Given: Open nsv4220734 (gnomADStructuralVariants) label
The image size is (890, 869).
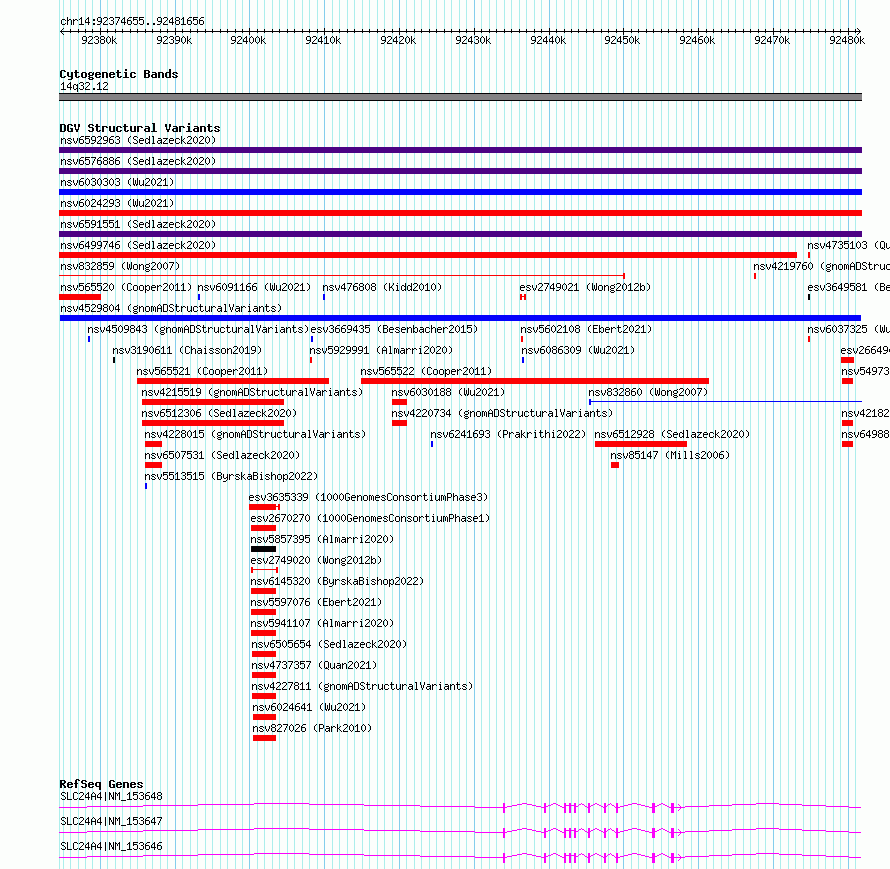Looking at the screenshot, I should point(502,413).
